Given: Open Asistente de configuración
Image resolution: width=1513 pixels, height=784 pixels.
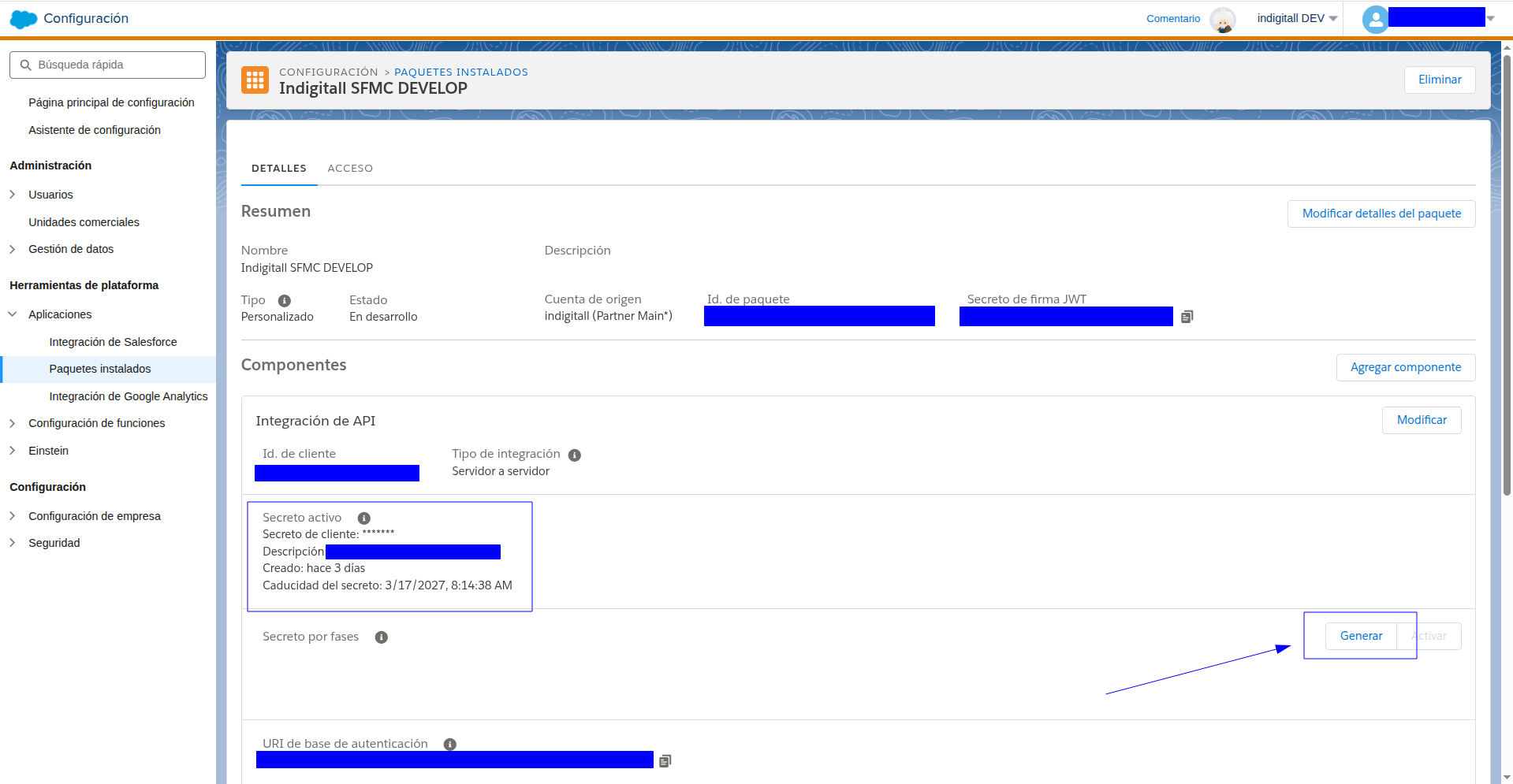Looking at the screenshot, I should [95, 130].
